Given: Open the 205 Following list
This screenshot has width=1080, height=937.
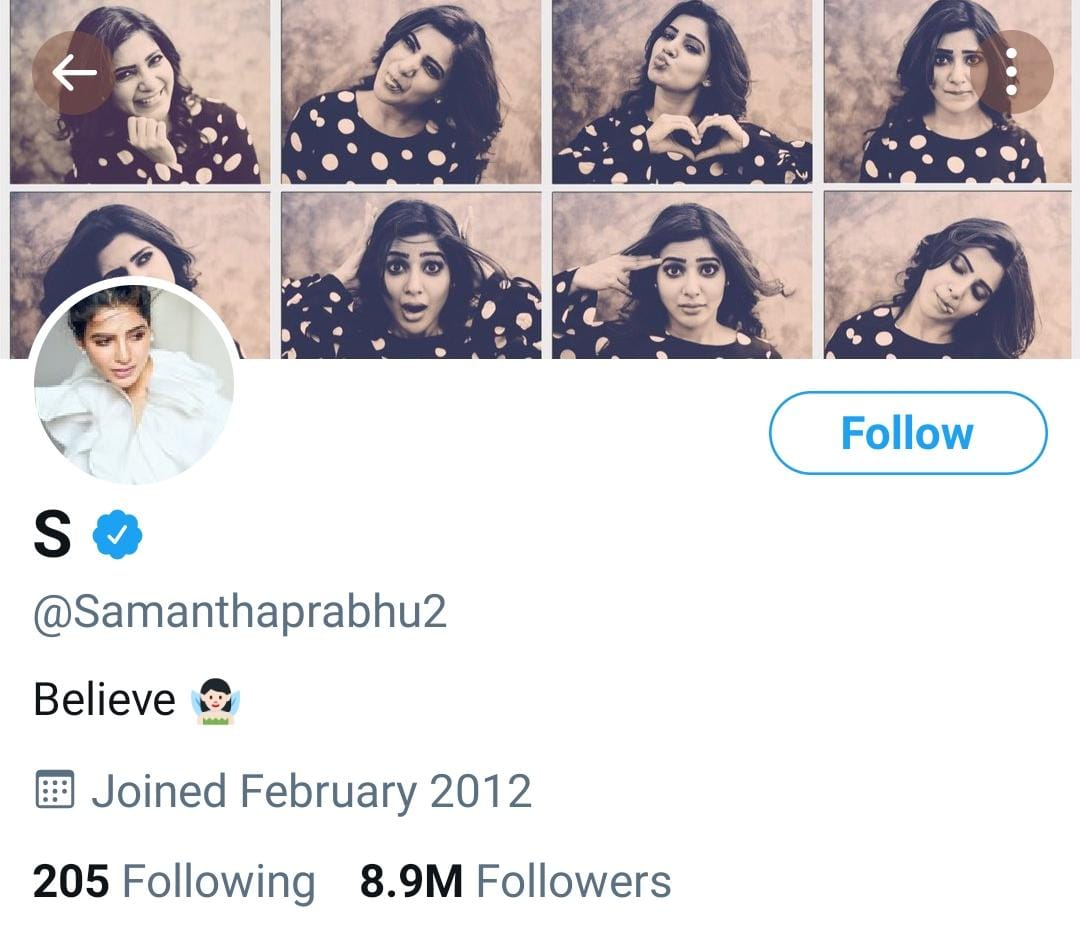Looking at the screenshot, I should click(174, 882).
